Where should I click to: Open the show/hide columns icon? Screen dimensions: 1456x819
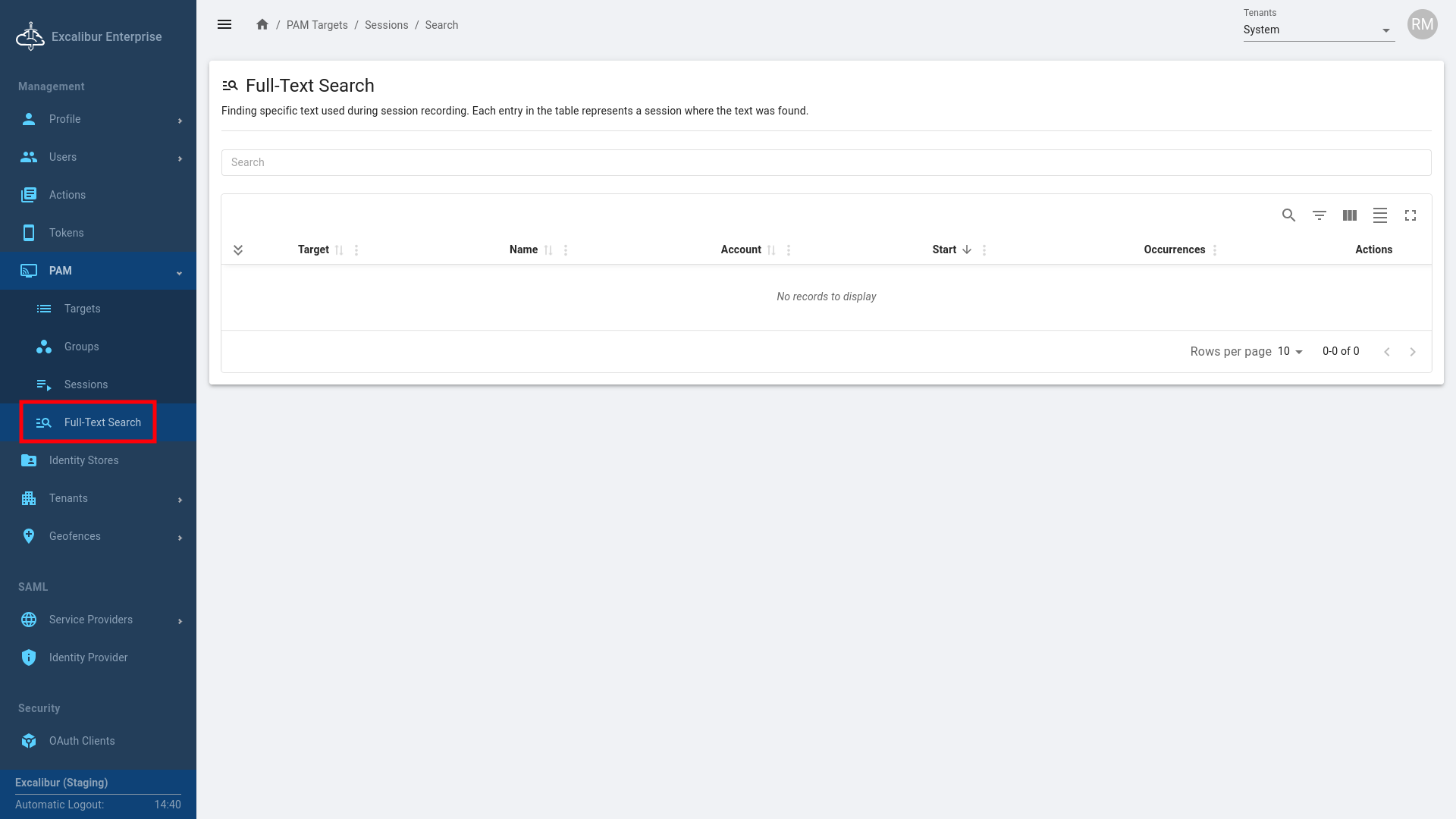click(x=1350, y=215)
